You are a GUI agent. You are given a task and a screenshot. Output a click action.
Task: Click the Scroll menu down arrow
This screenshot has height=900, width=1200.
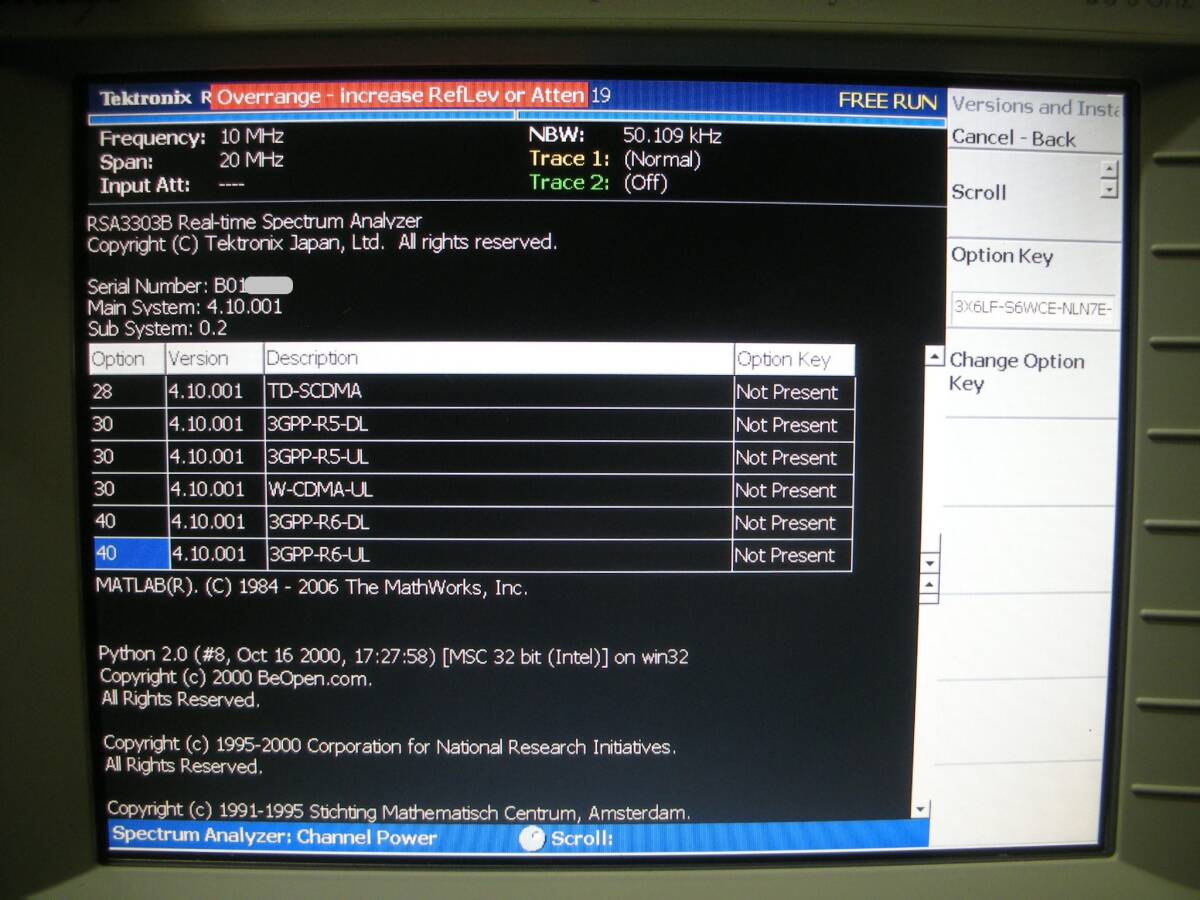[x=1108, y=188]
